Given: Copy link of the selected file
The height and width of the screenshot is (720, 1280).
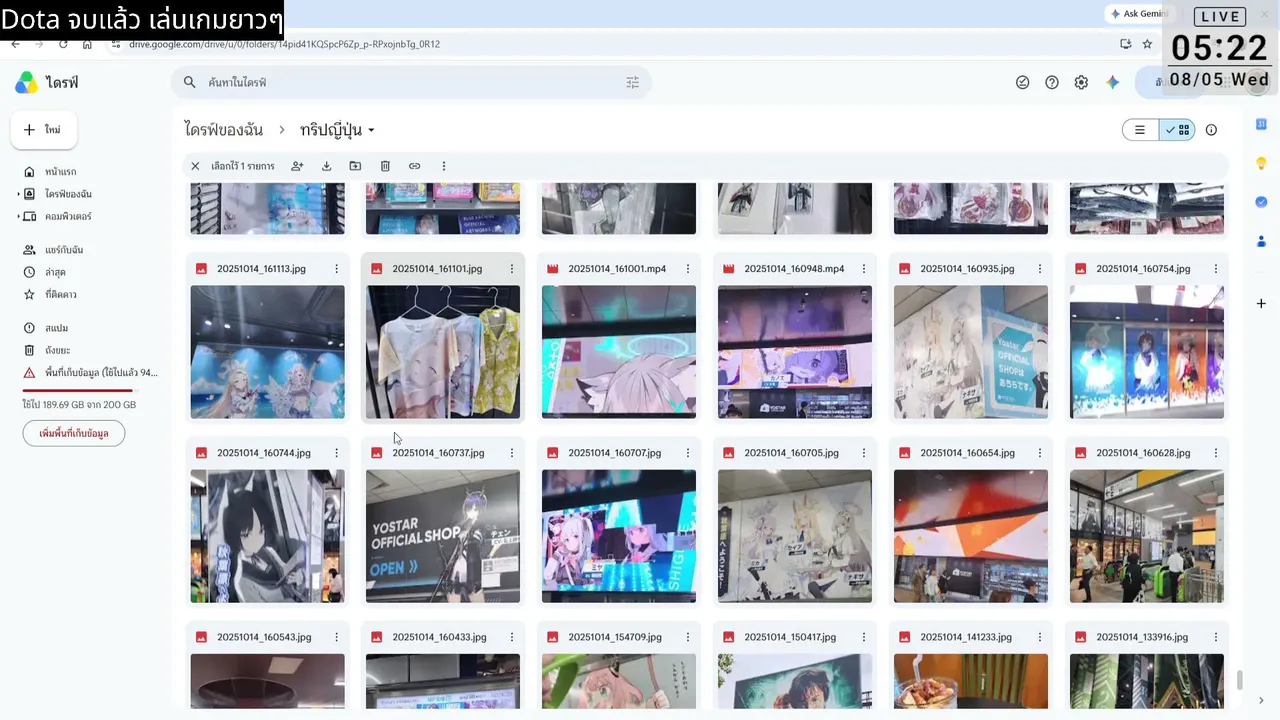Looking at the screenshot, I should point(414,166).
